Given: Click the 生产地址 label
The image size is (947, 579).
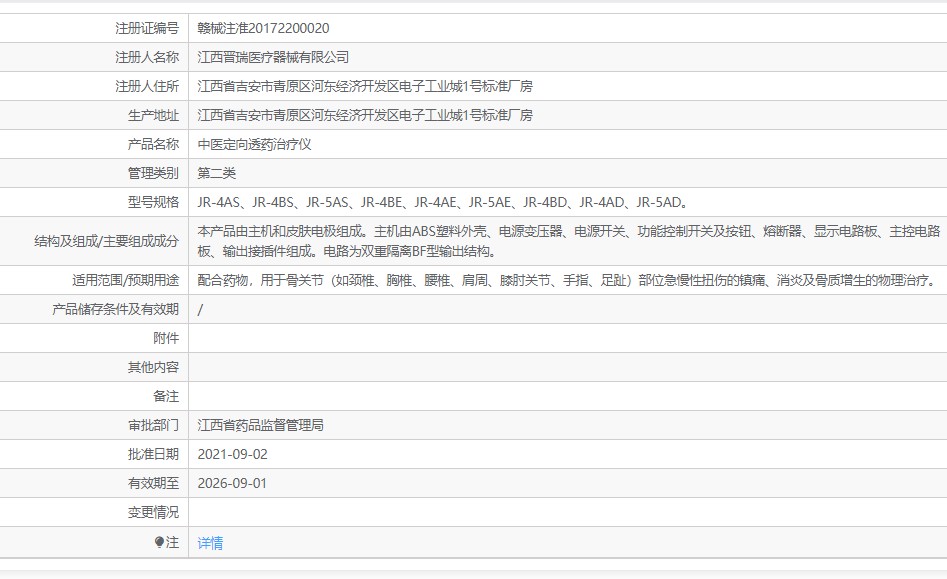Looking at the screenshot, I should [x=153, y=115].
